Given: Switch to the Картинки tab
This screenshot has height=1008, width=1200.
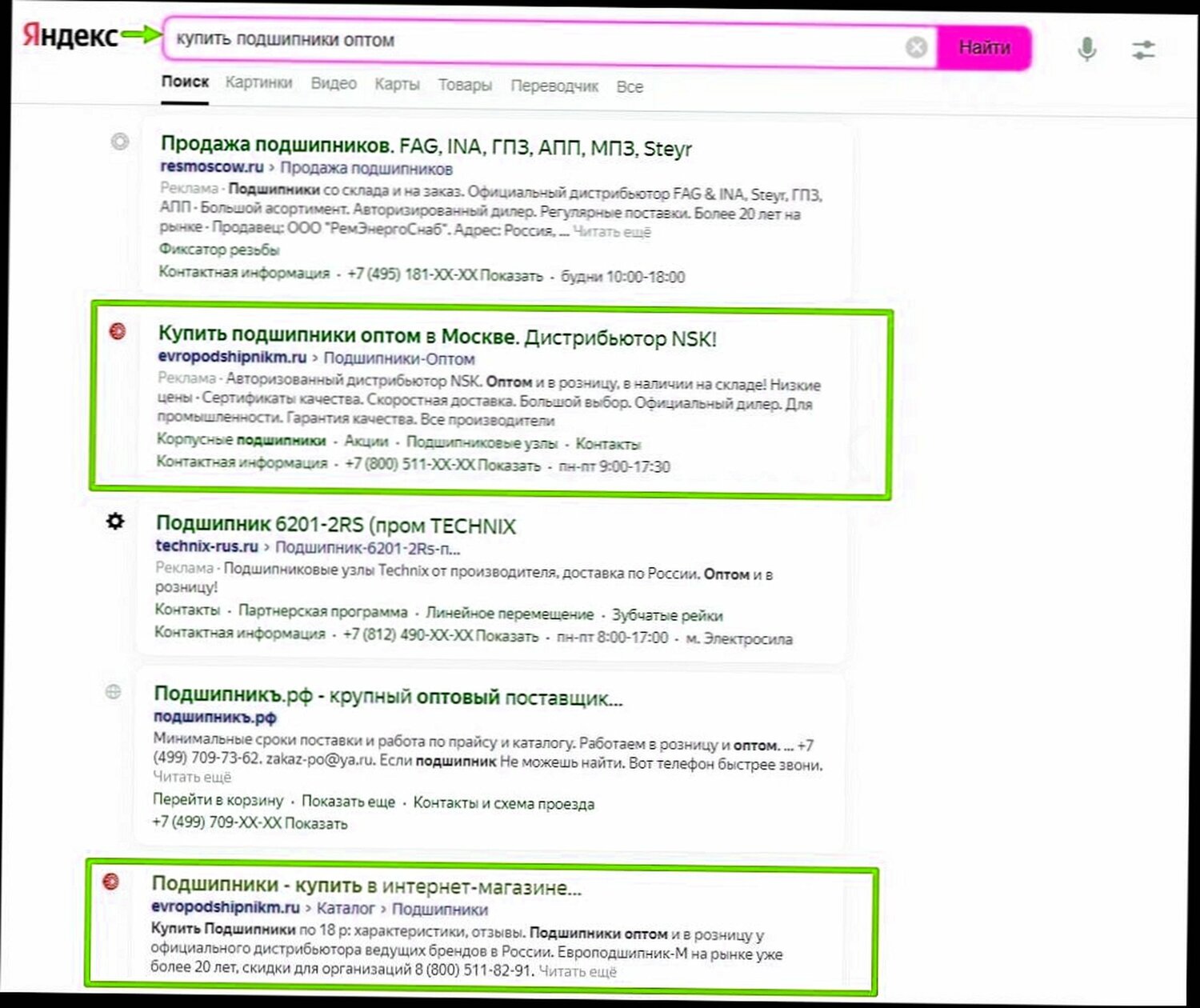Looking at the screenshot, I should 258,82.
